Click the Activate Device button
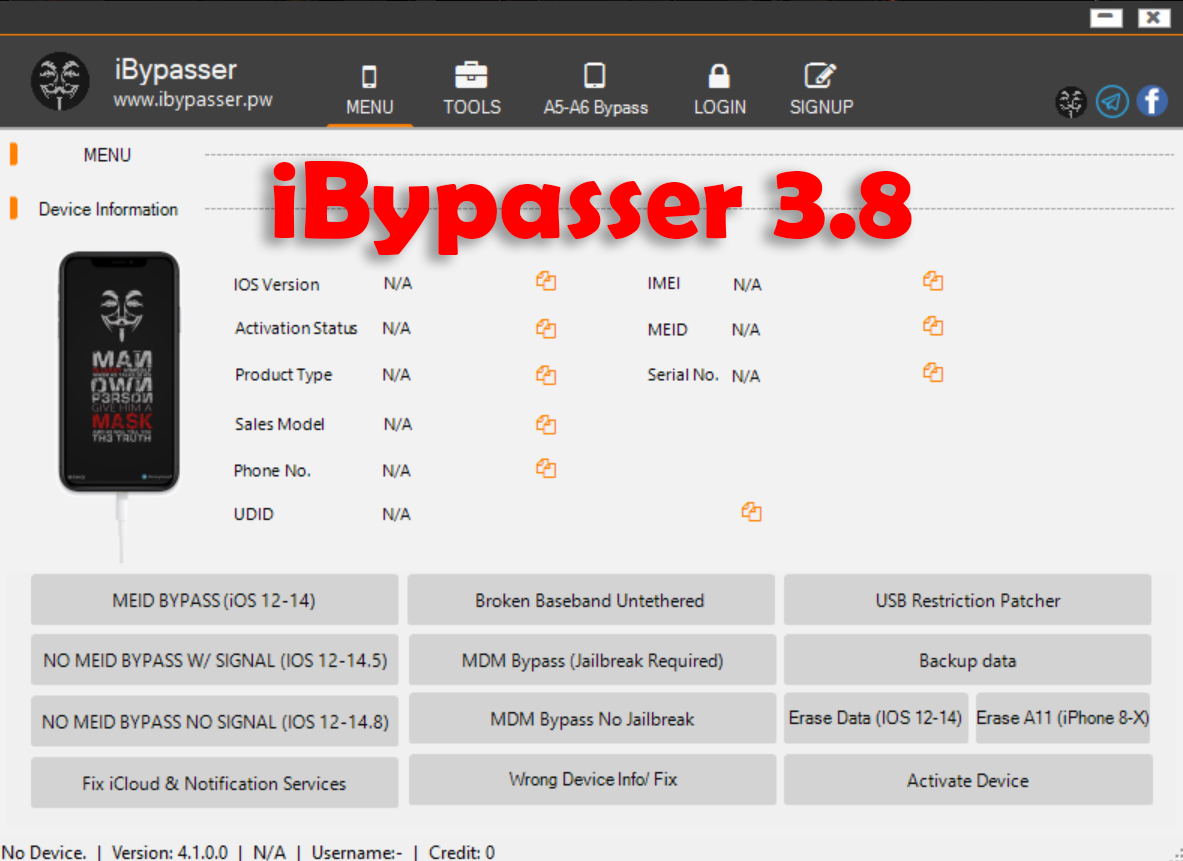 point(968,780)
